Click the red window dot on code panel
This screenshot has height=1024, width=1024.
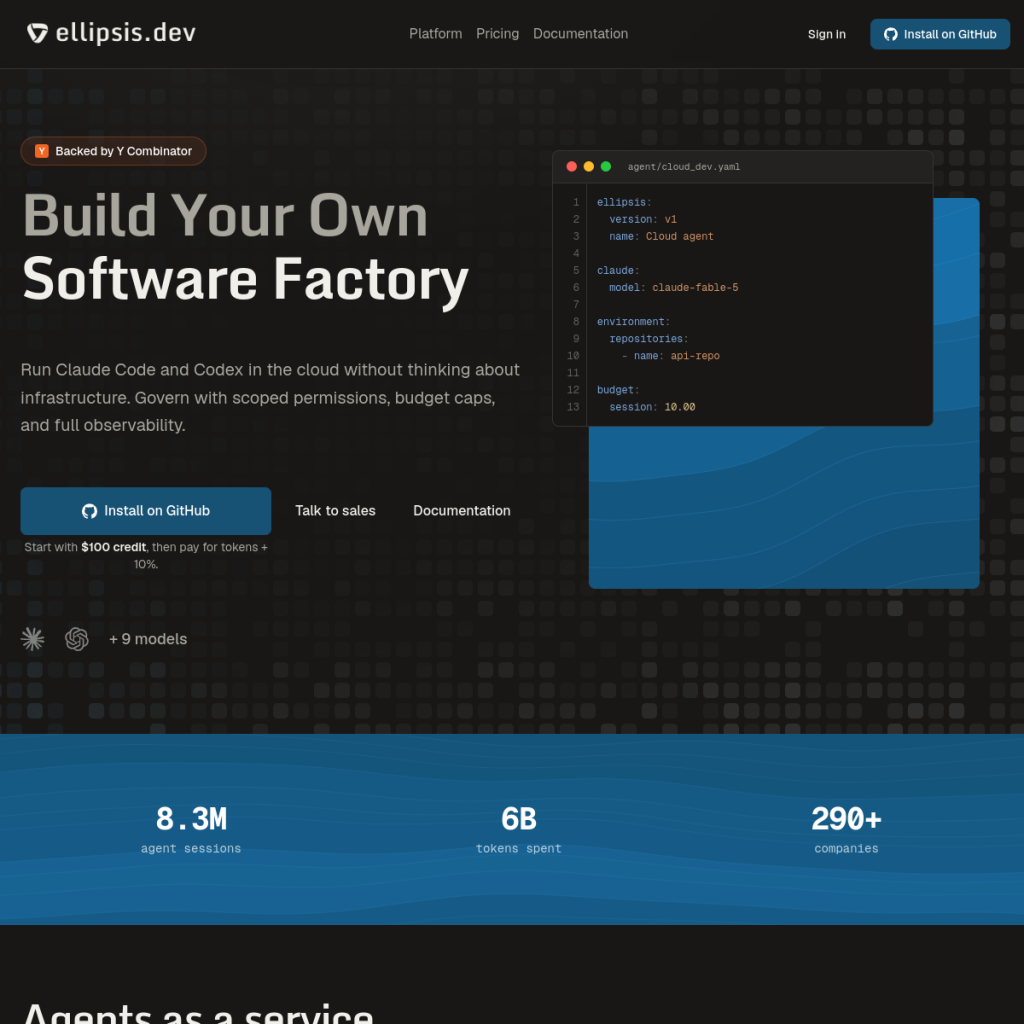571,167
